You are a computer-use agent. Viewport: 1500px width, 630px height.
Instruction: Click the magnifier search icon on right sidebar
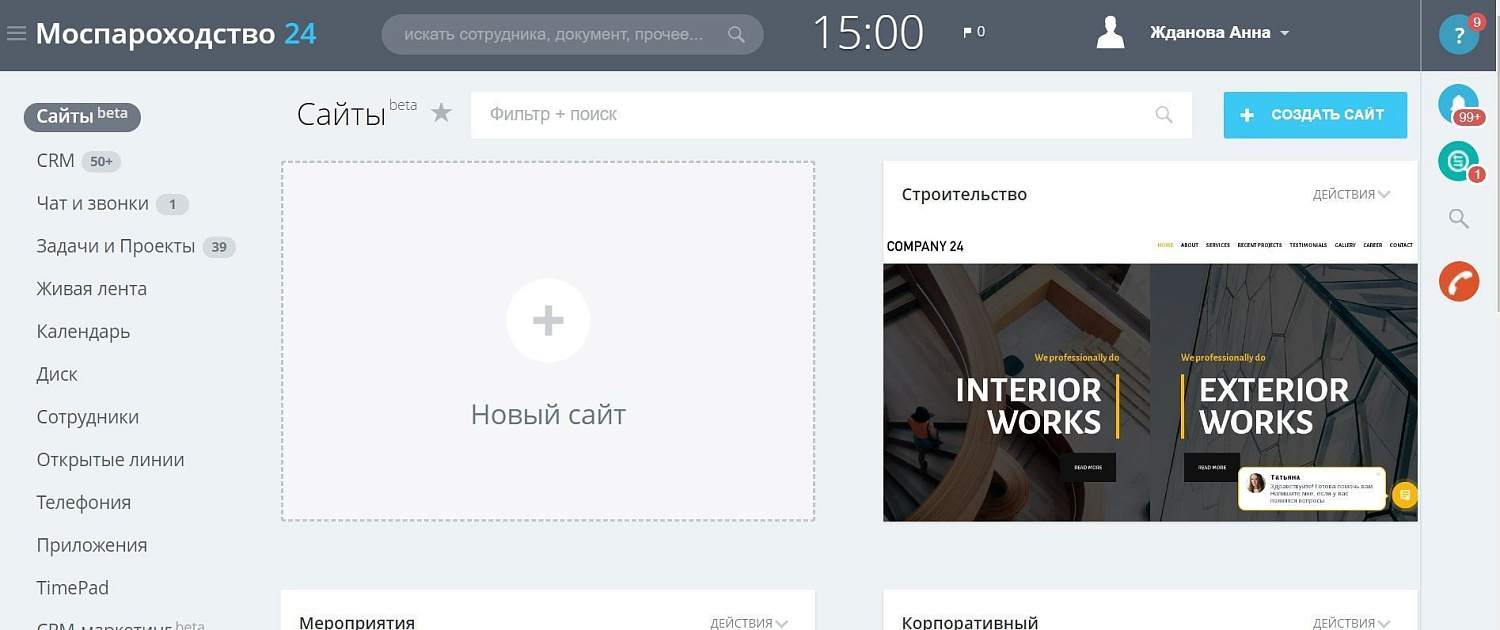(1458, 218)
